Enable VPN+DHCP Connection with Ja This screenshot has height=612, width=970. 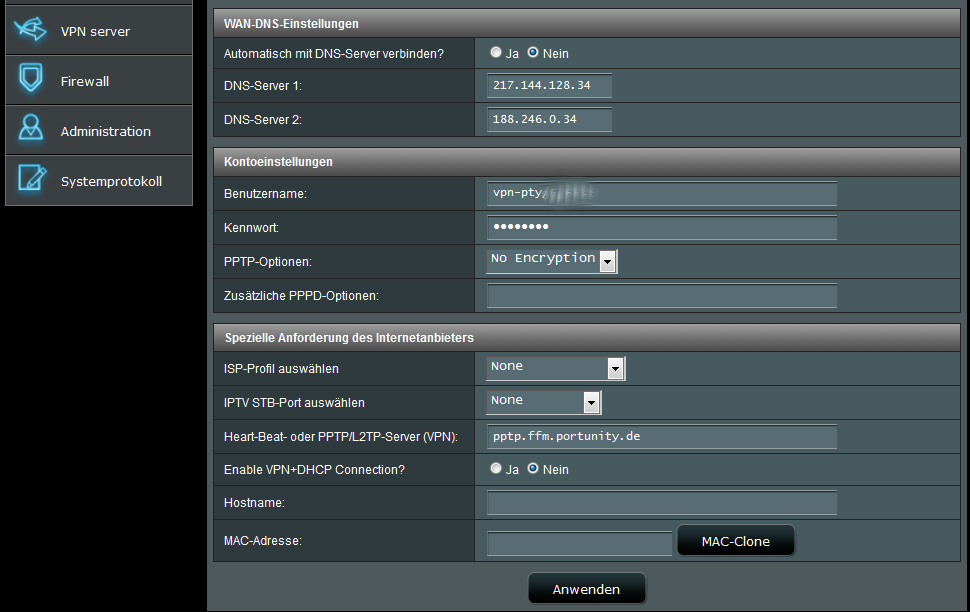tap(496, 468)
